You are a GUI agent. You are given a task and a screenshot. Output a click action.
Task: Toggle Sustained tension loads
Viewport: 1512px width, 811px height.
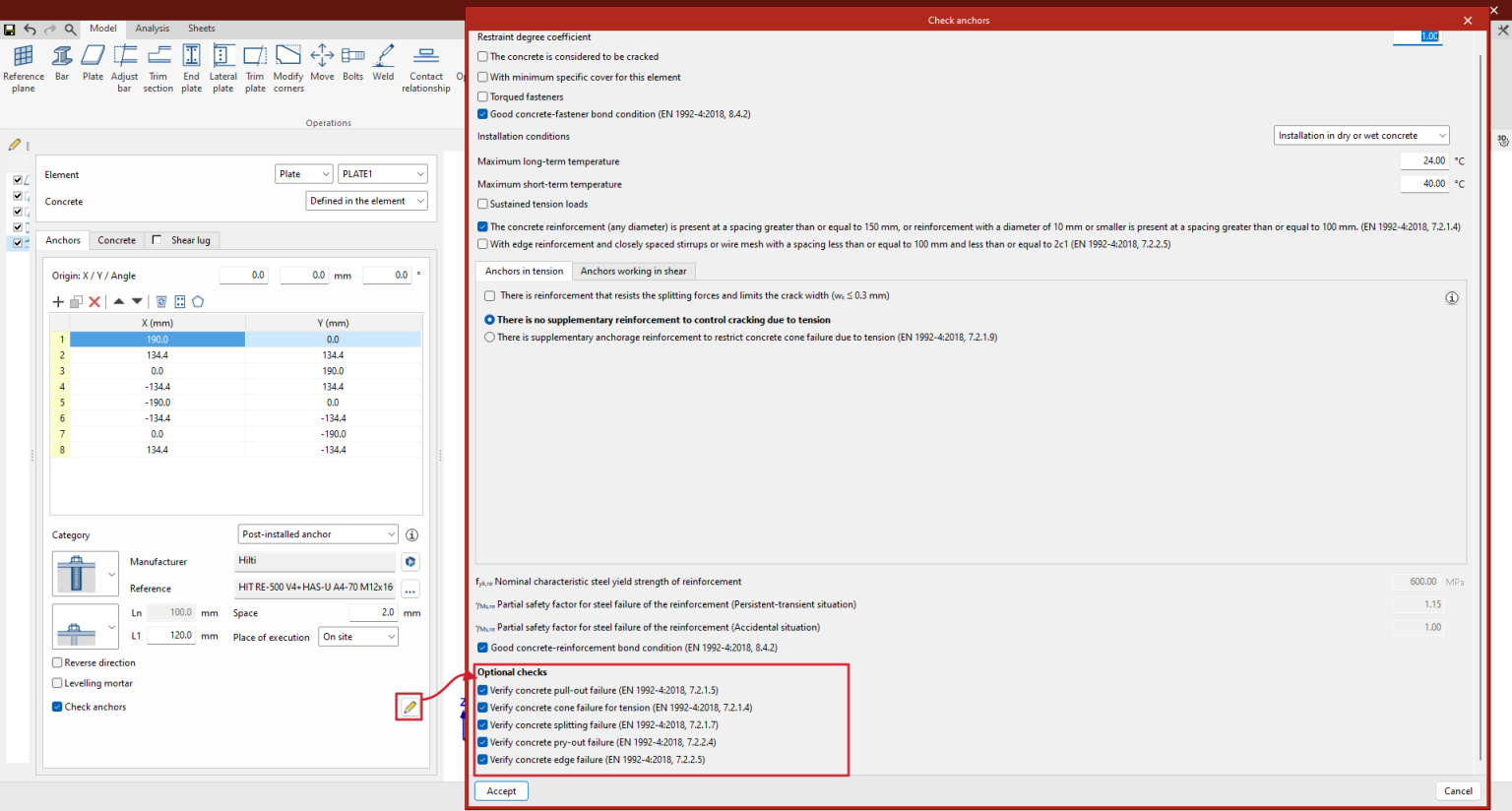(482, 204)
